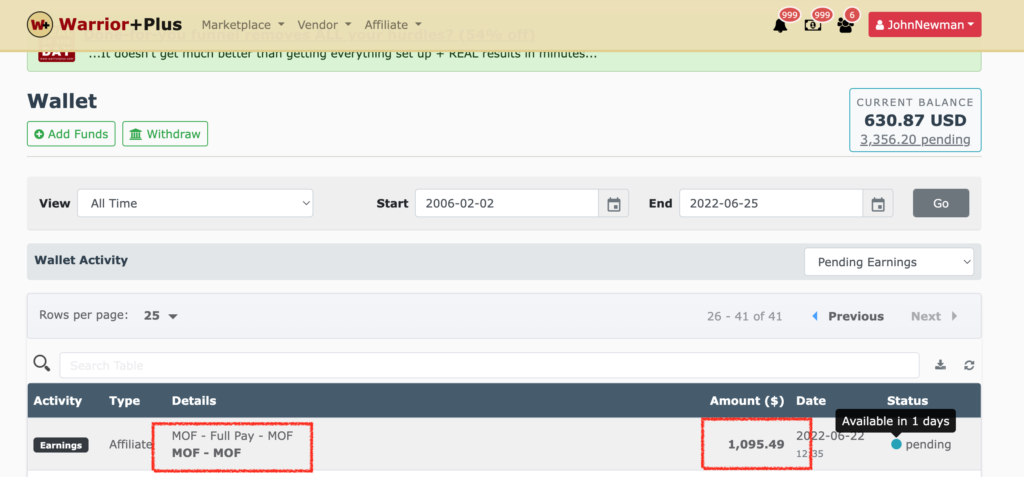The height and width of the screenshot is (477, 1024).
Task: Click the Start date field
Action: click(x=507, y=203)
